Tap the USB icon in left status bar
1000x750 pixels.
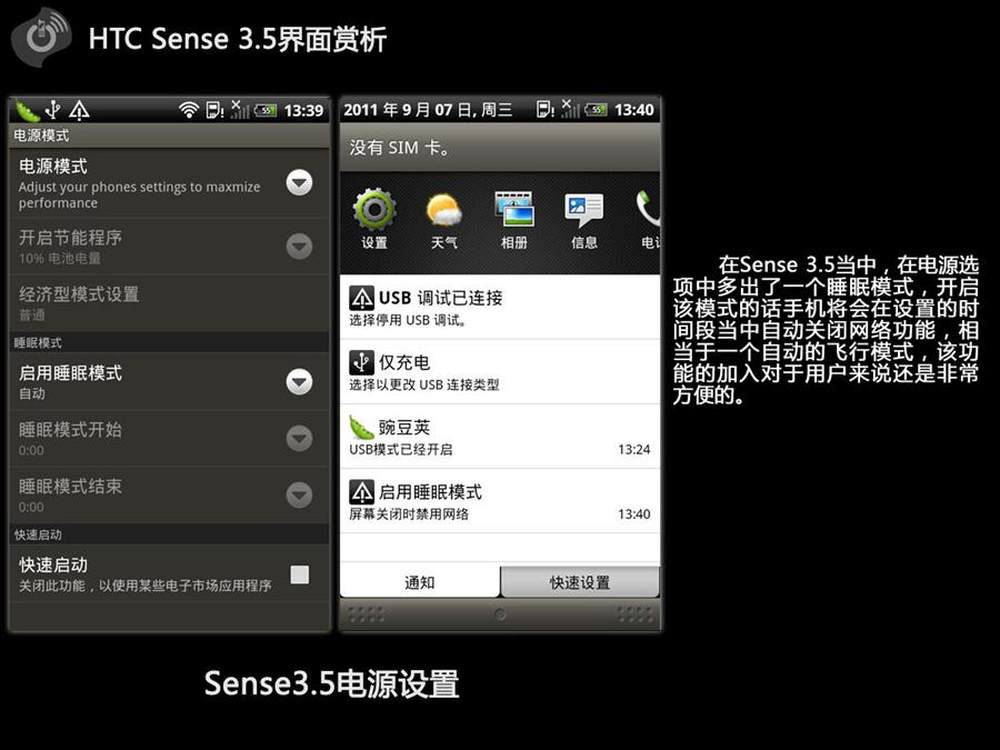pyautogui.click(x=53, y=110)
